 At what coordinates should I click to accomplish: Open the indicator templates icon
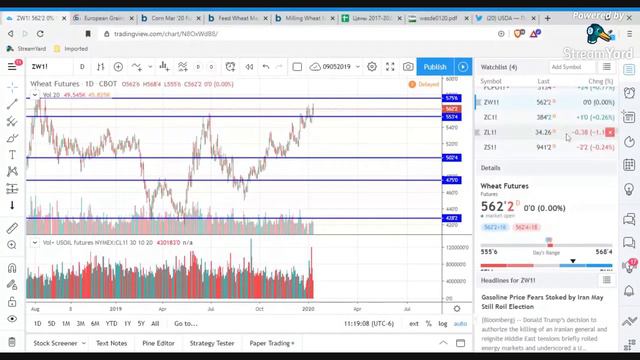[183, 67]
